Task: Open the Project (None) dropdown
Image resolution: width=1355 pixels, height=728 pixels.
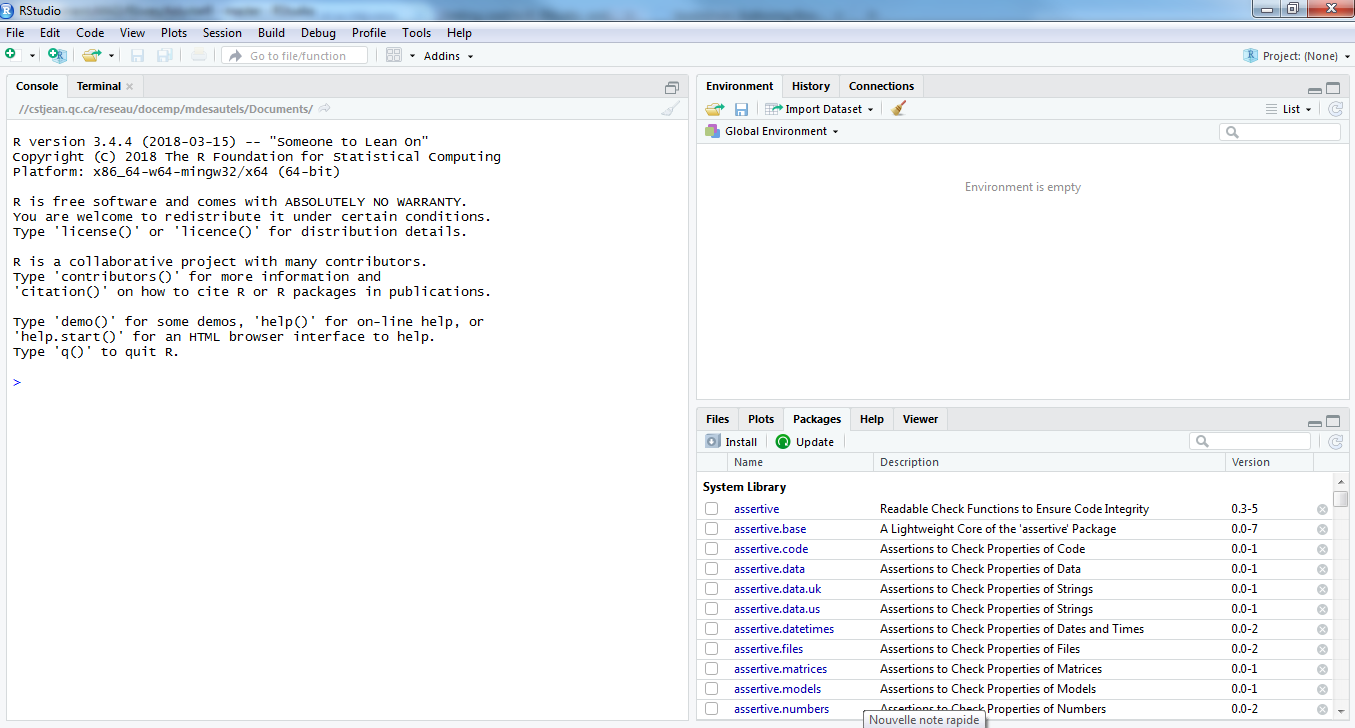Action: point(1295,56)
